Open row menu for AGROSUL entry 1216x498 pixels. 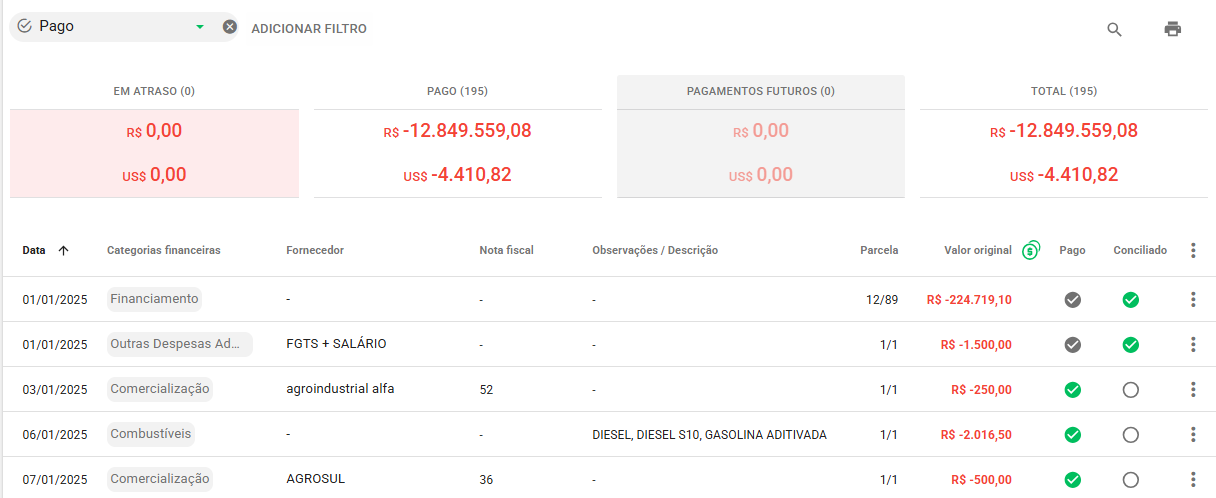tap(1193, 479)
